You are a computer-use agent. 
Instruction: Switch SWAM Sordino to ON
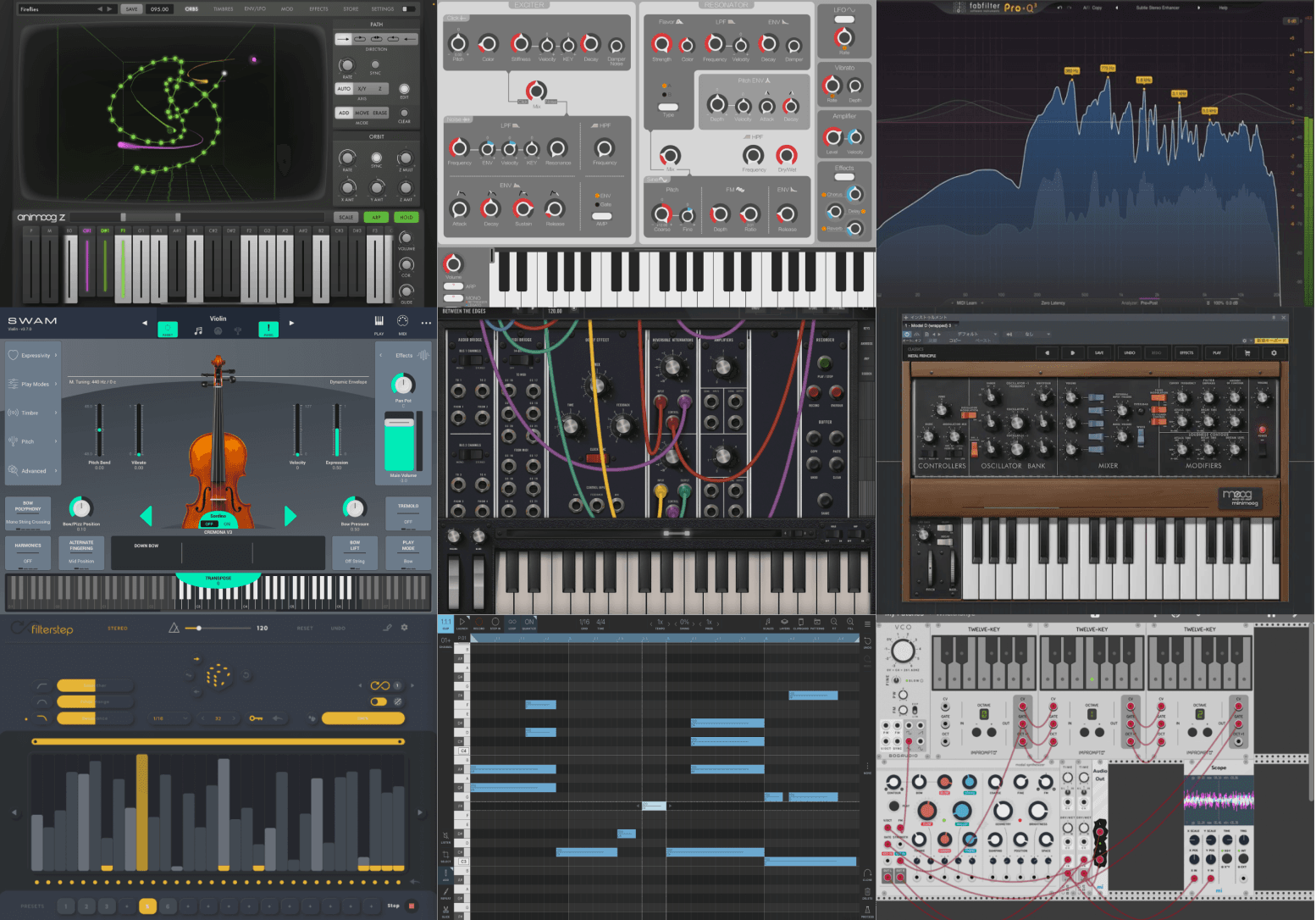(226, 524)
